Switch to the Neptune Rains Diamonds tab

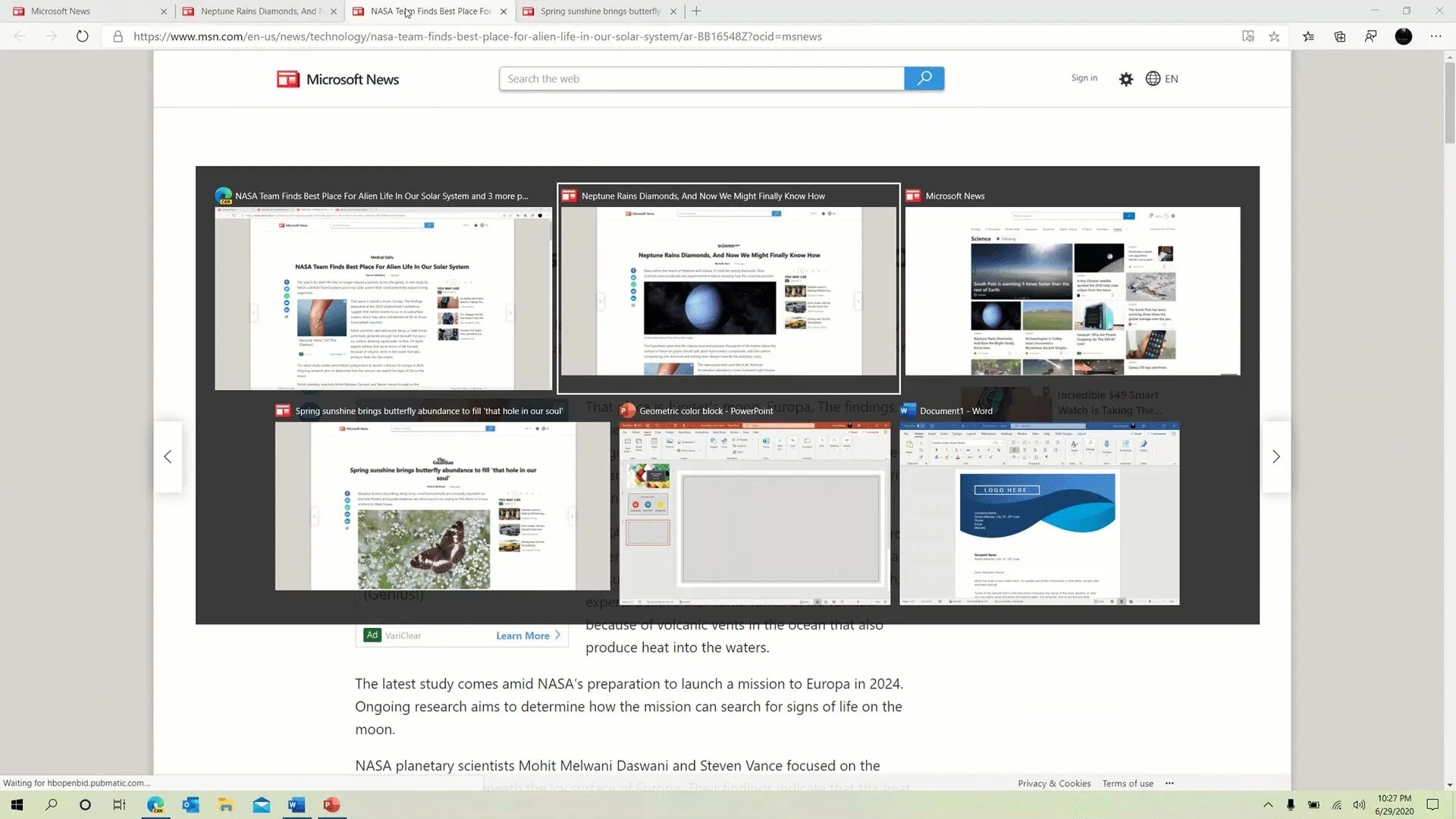[258, 11]
